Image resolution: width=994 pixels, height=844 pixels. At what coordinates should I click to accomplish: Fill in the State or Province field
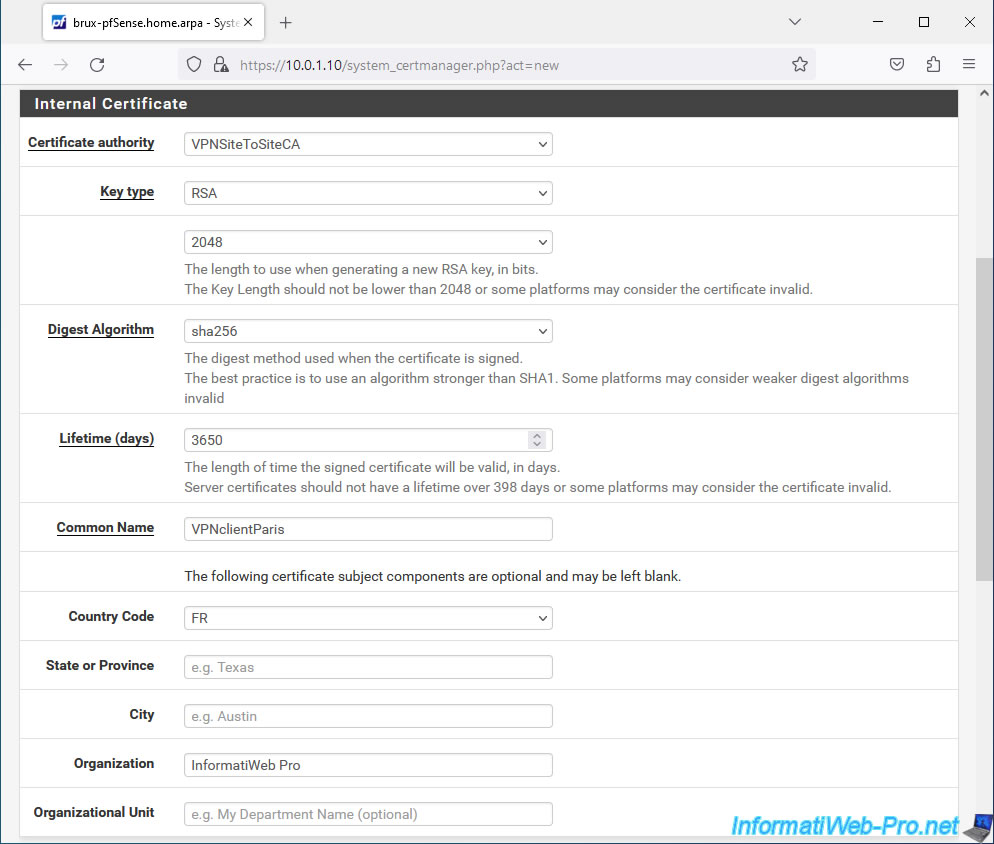[x=368, y=667]
